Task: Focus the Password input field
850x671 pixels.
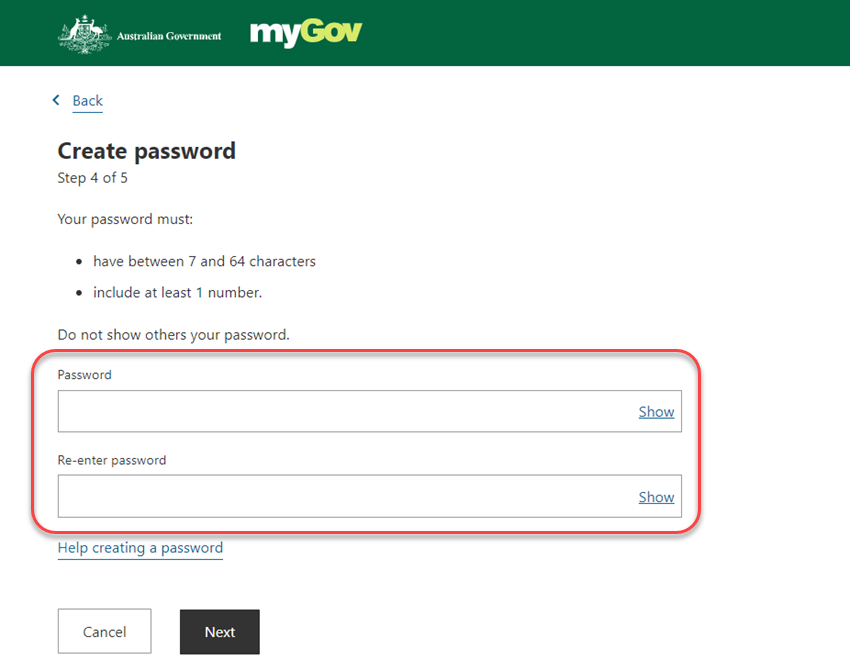Action: tap(370, 411)
